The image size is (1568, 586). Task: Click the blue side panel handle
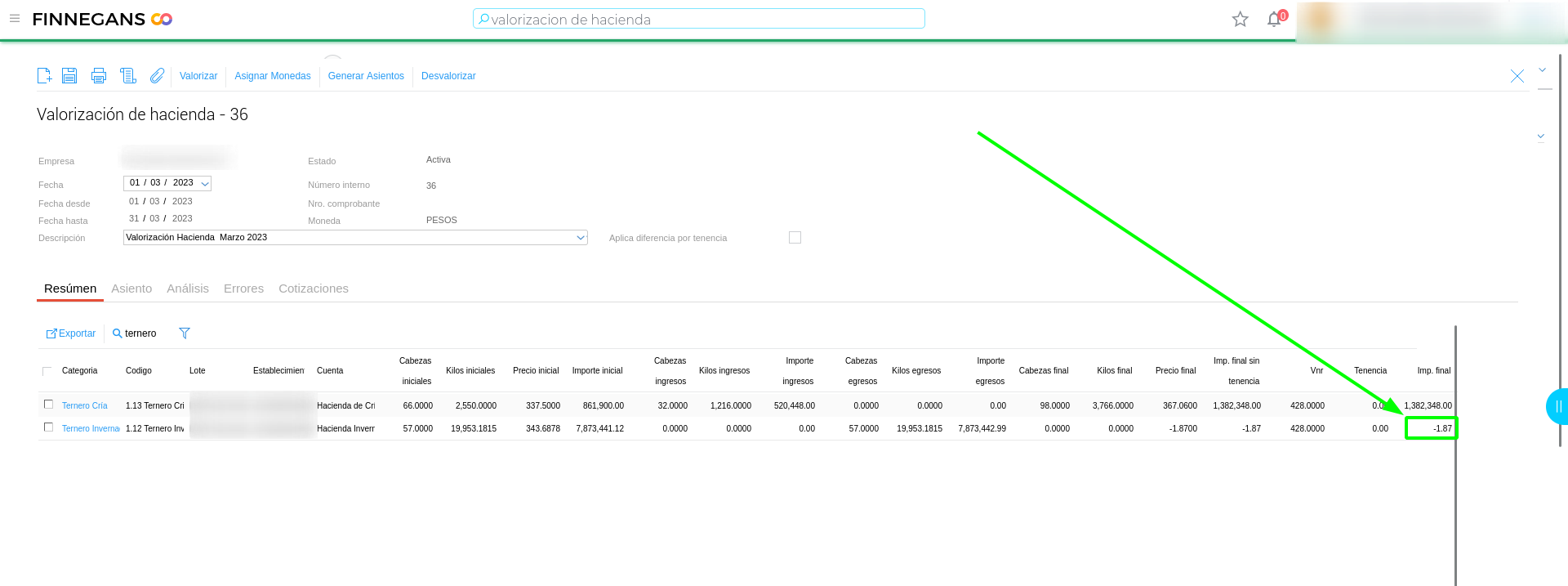[x=1557, y=406]
